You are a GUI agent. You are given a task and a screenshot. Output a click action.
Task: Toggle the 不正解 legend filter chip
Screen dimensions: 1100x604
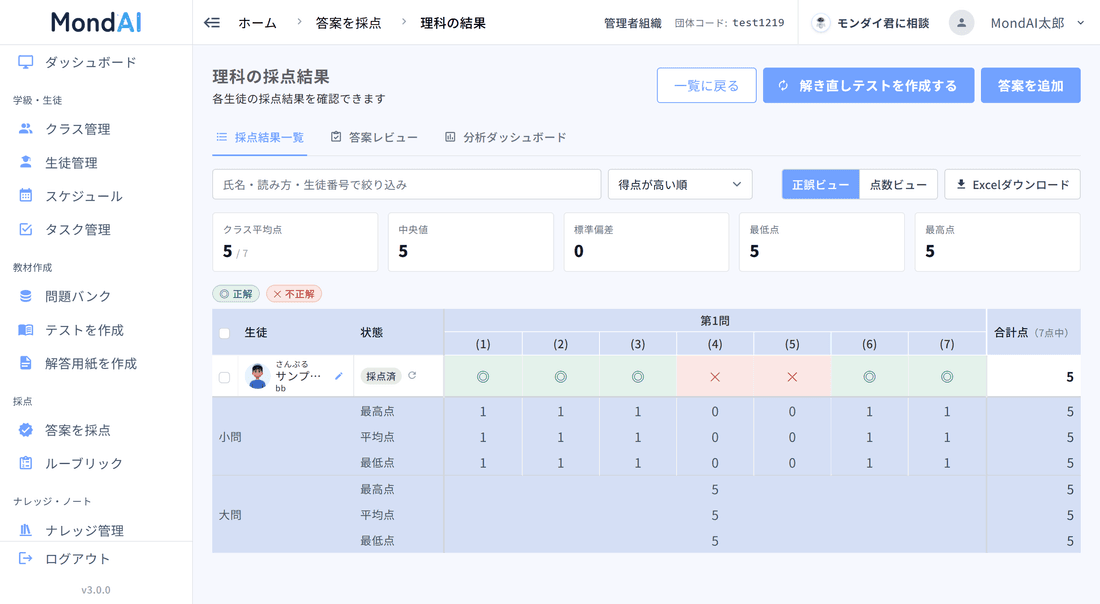click(294, 294)
